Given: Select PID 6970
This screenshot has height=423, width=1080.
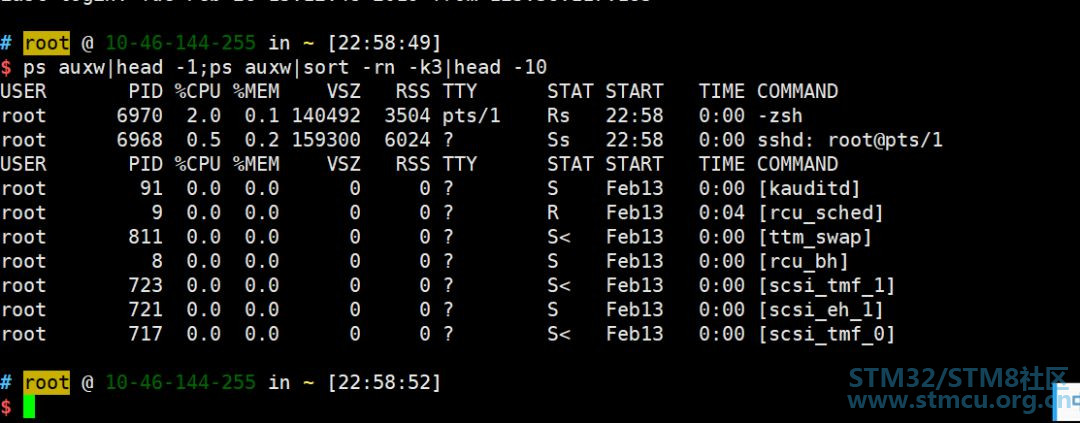Looking at the screenshot, I should (140, 116).
